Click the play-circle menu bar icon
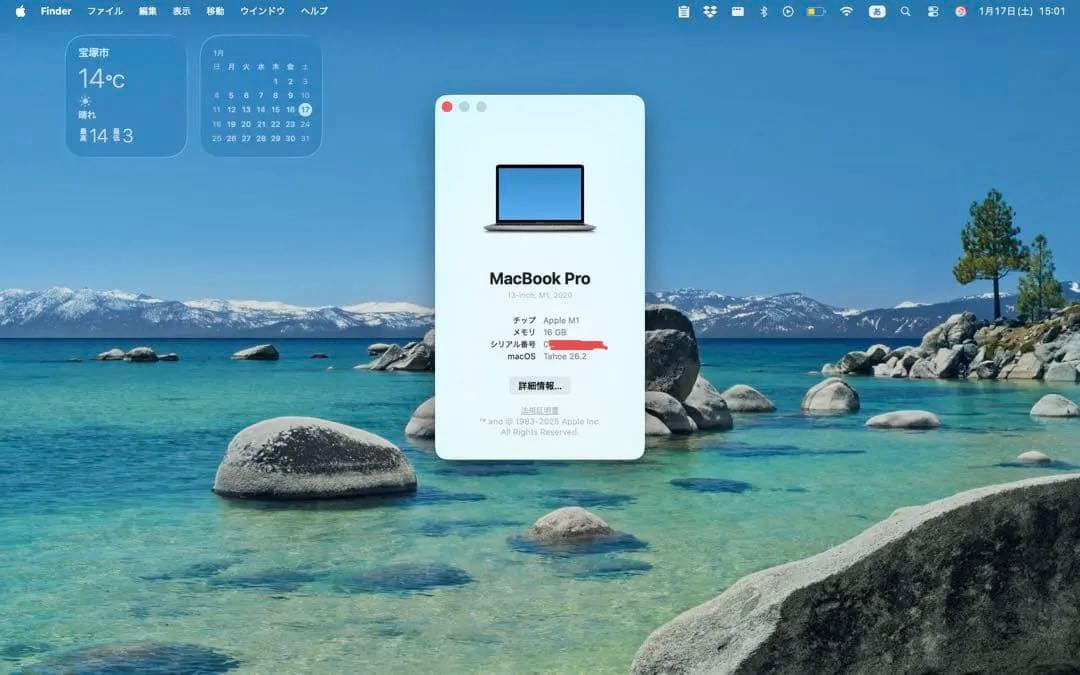This screenshot has width=1080, height=675. pos(789,11)
